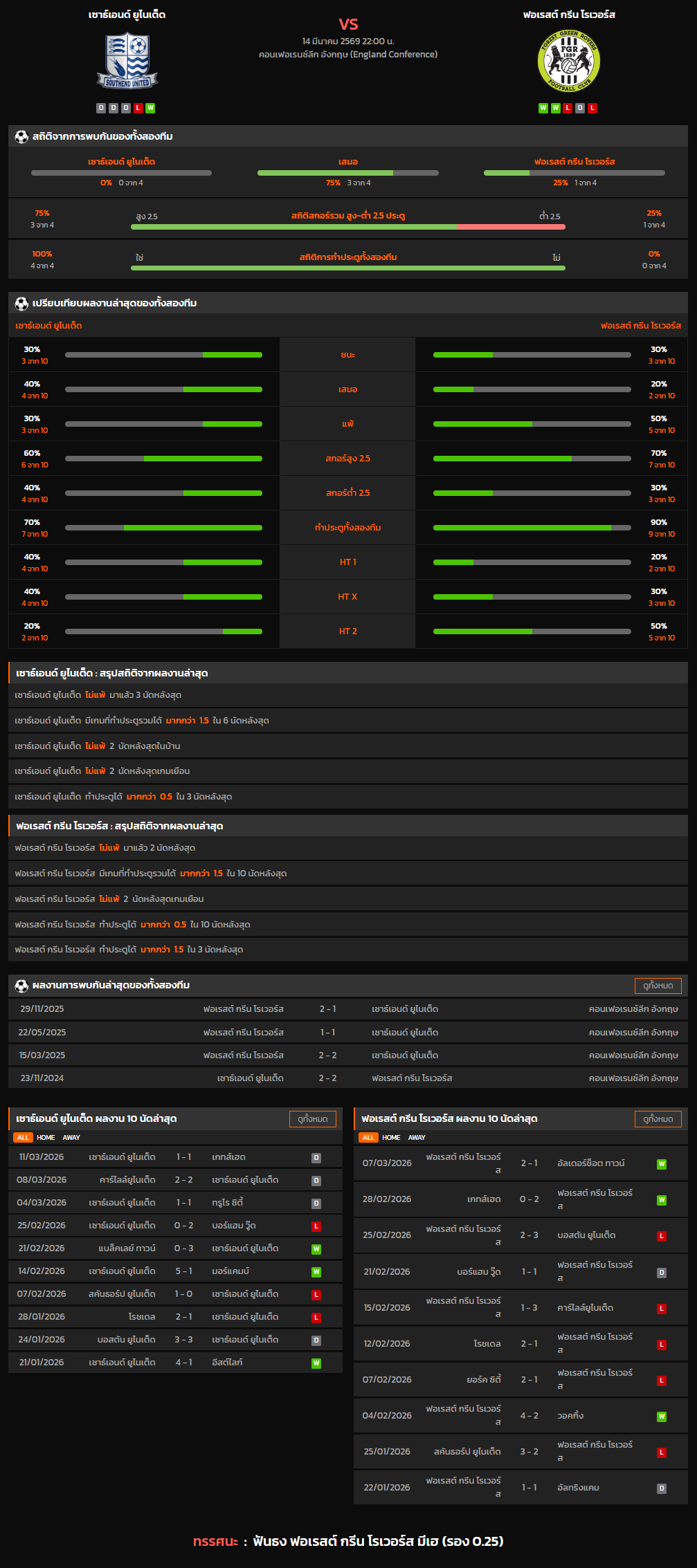Click the red L form badge under Southend crest
Image resolution: width=697 pixels, height=1568 pixels.
coord(138,108)
